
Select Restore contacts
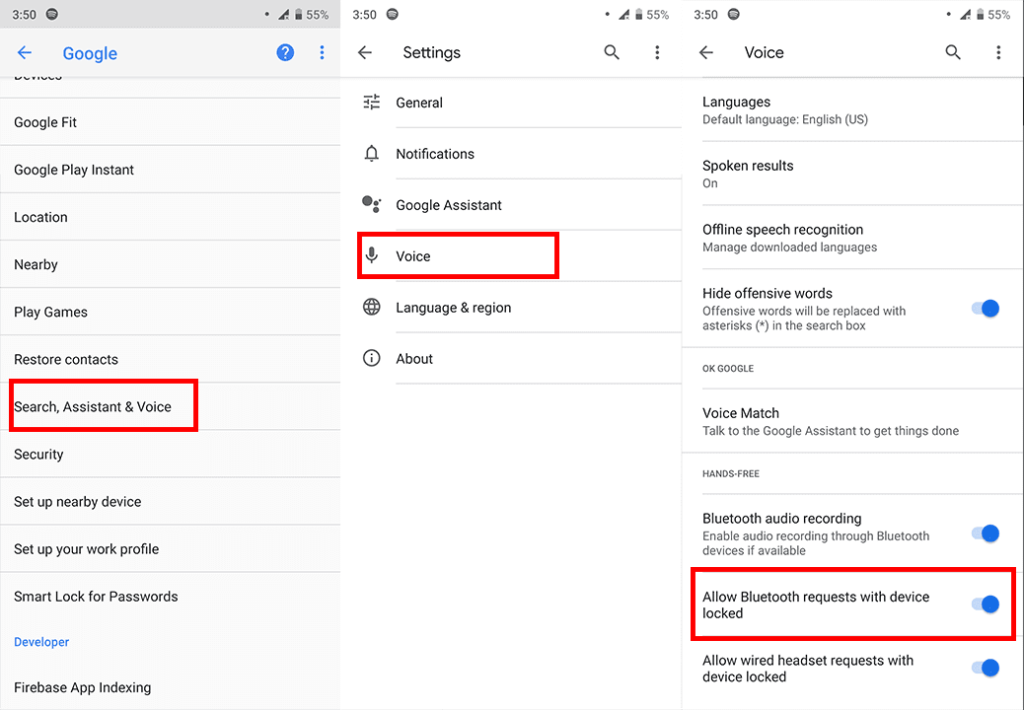point(170,359)
